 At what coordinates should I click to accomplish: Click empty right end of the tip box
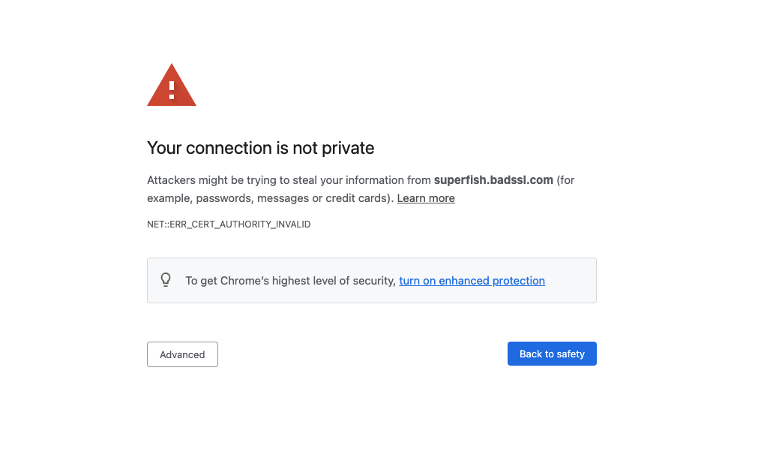(571, 280)
